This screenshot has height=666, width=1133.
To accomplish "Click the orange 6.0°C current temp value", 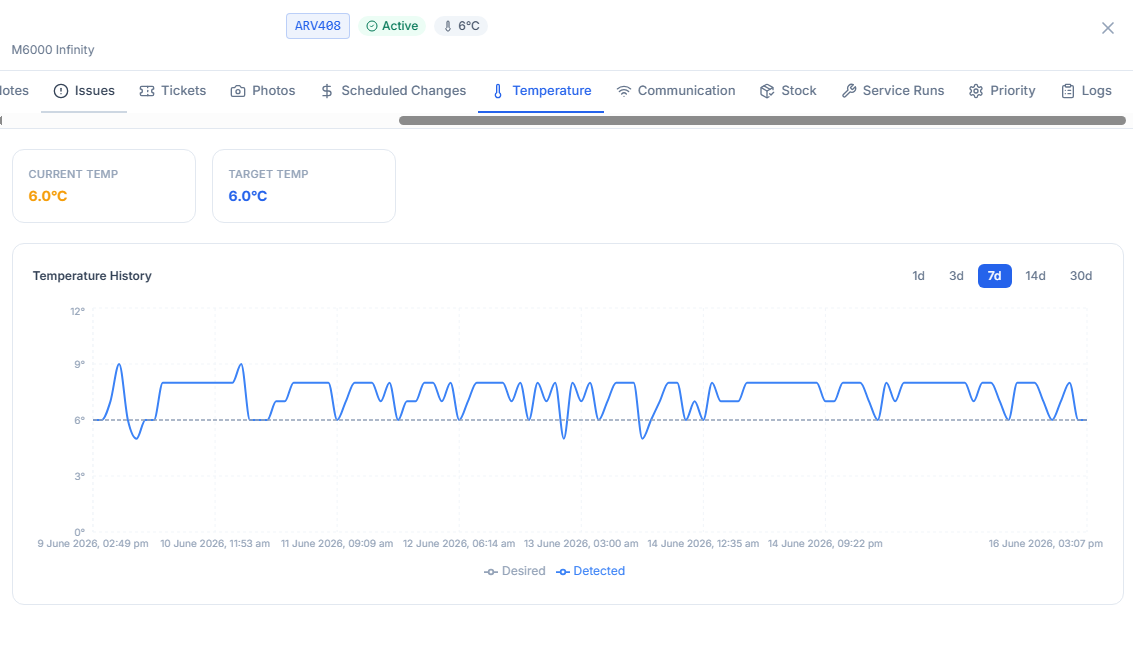I will tap(48, 196).
